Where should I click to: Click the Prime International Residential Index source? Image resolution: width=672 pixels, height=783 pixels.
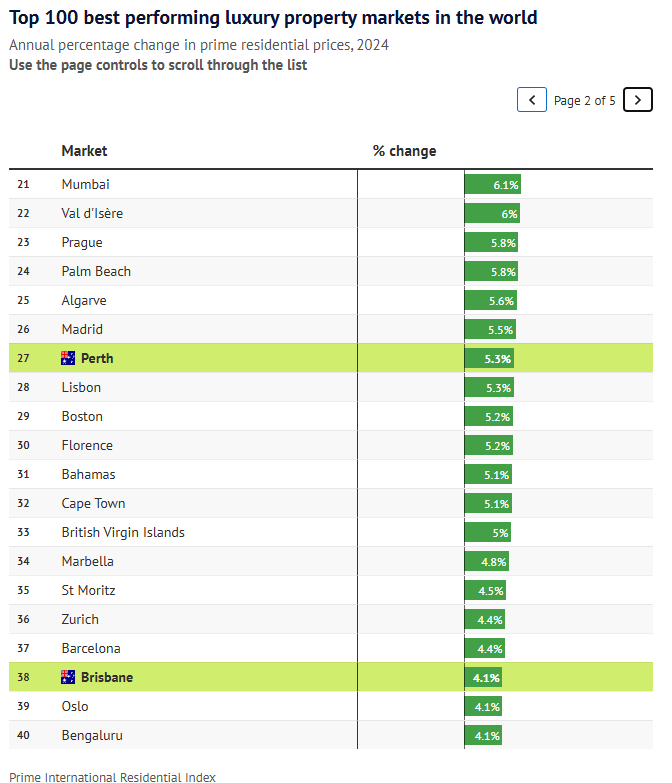click(112, 777)
